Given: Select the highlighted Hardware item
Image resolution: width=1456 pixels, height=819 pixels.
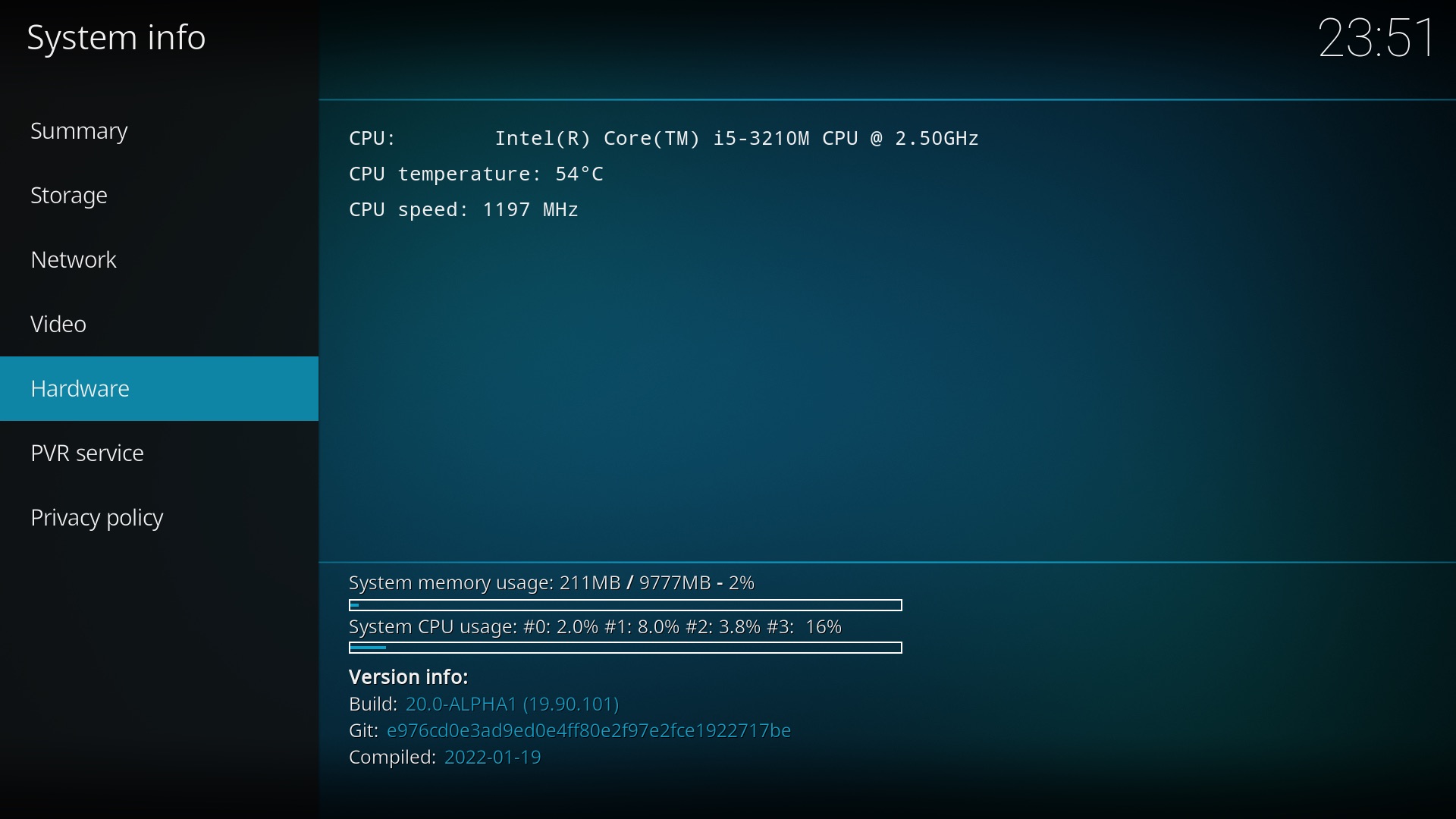Looking at the screenshot, I should pyautogui.click(x=80, y=389).
